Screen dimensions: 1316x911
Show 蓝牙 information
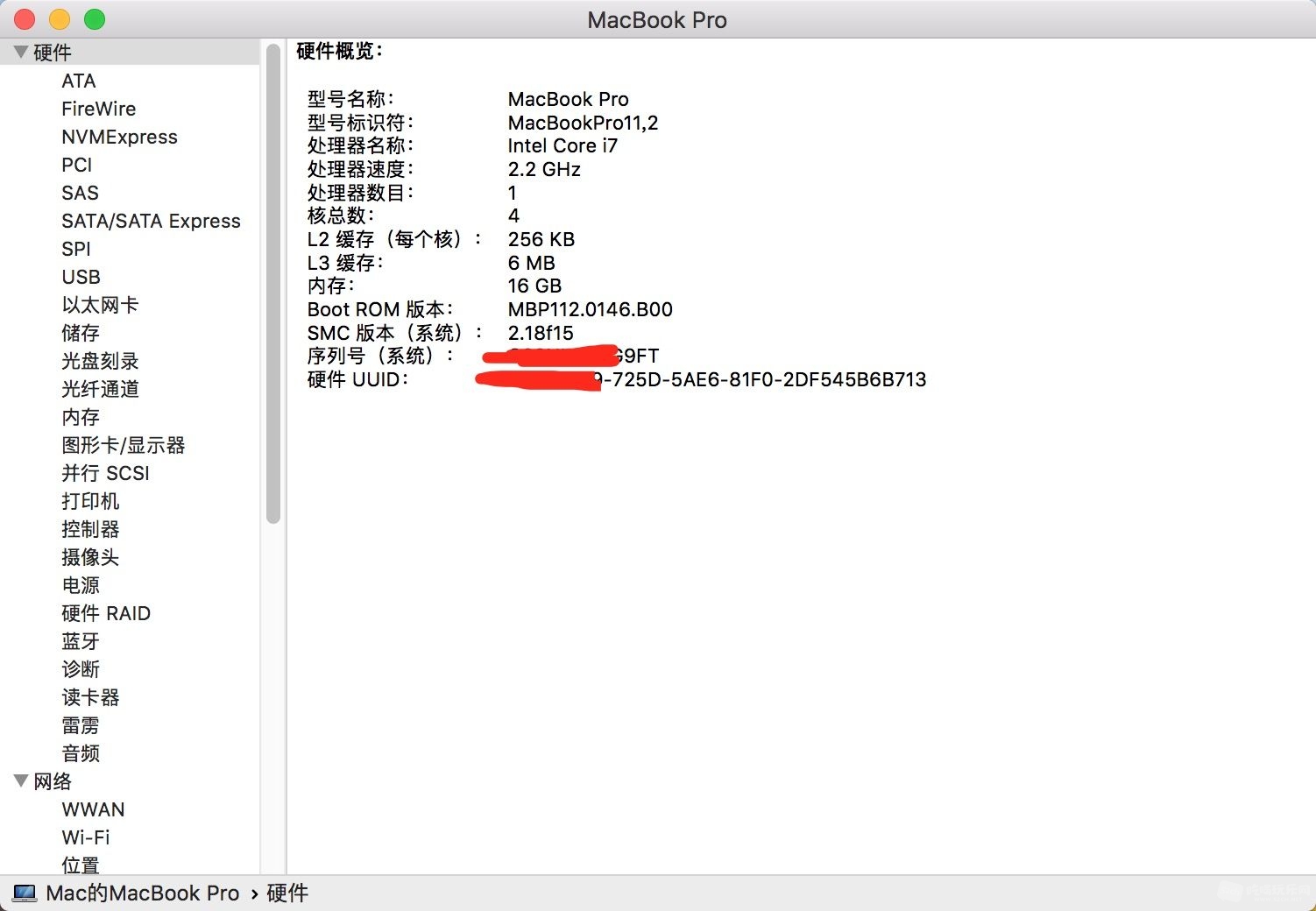(x=81, y=641)
